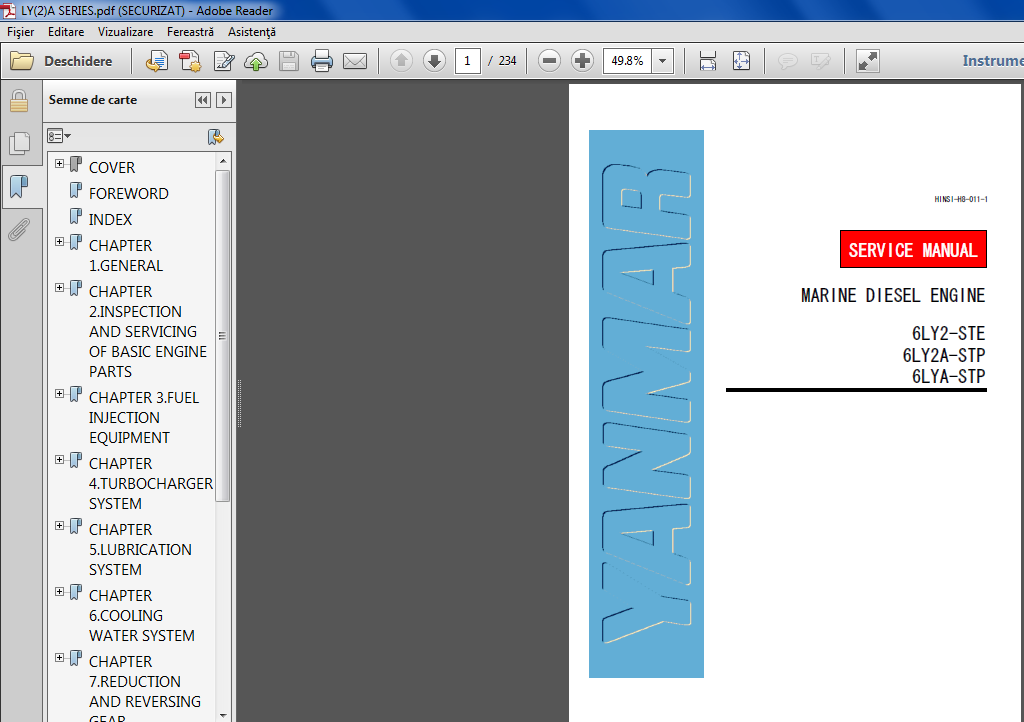
Task: Click the 6LY2A-STP model text
Action: tap(944, 355)
